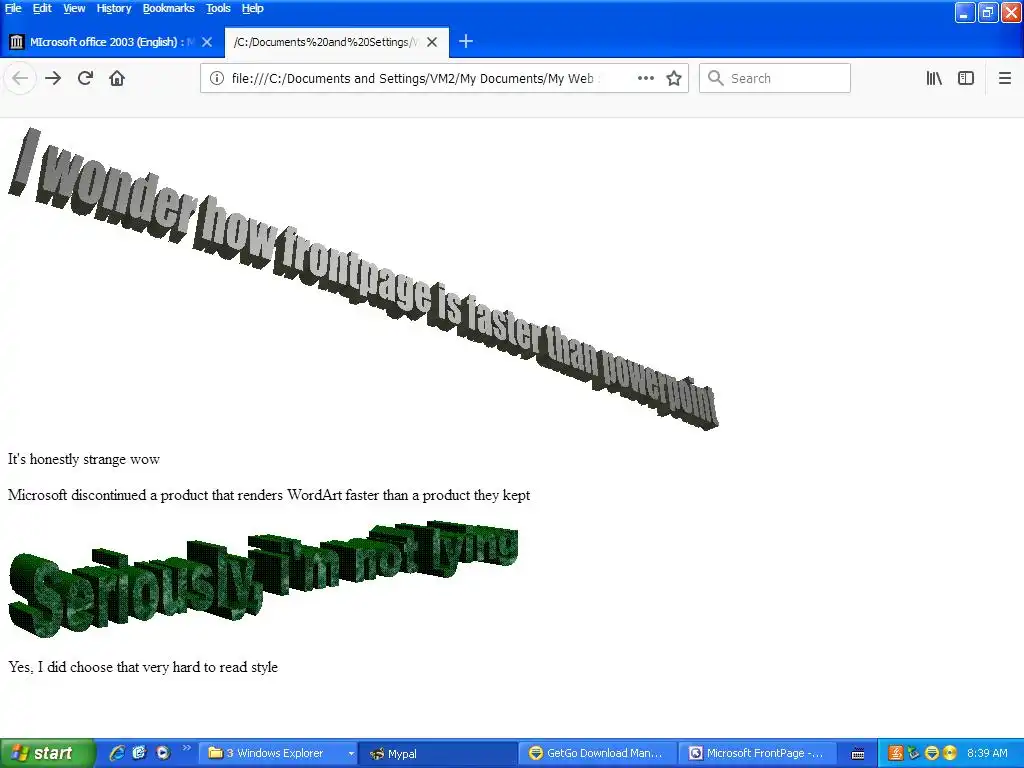
Task: Open a new tab with the plus
Action: point(466,42)
